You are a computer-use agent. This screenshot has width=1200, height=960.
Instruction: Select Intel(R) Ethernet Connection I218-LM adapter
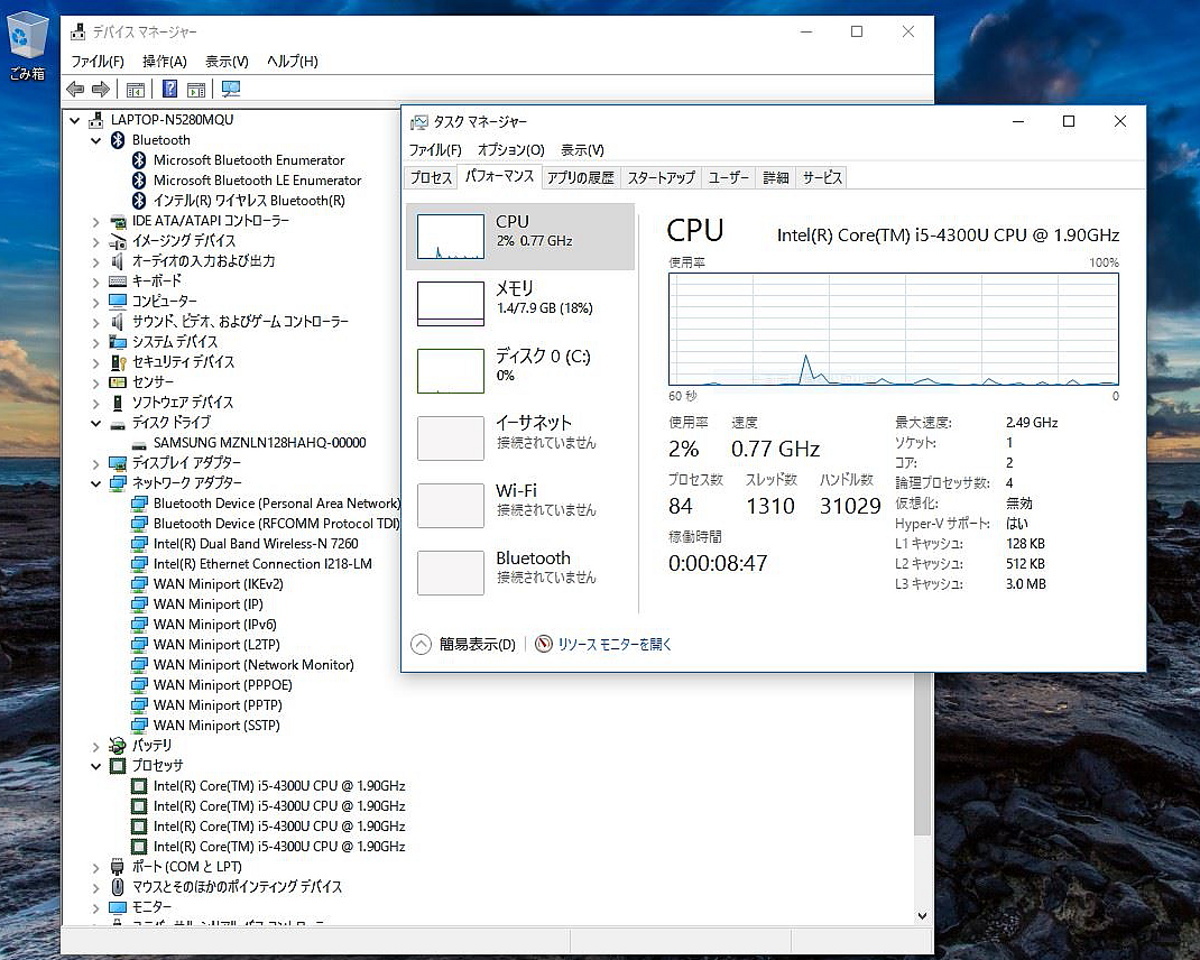coord(262,564)
